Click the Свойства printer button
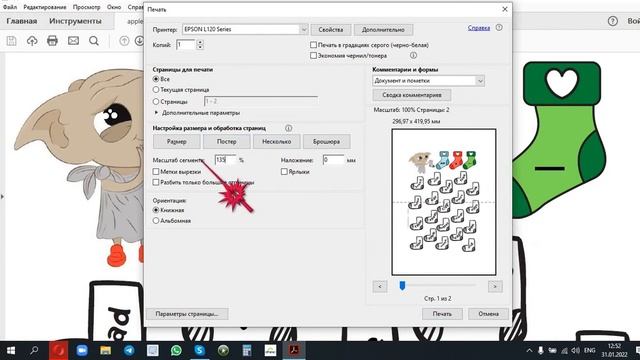The height and width of the screenshot is (360, 640). tap(331, 30)
